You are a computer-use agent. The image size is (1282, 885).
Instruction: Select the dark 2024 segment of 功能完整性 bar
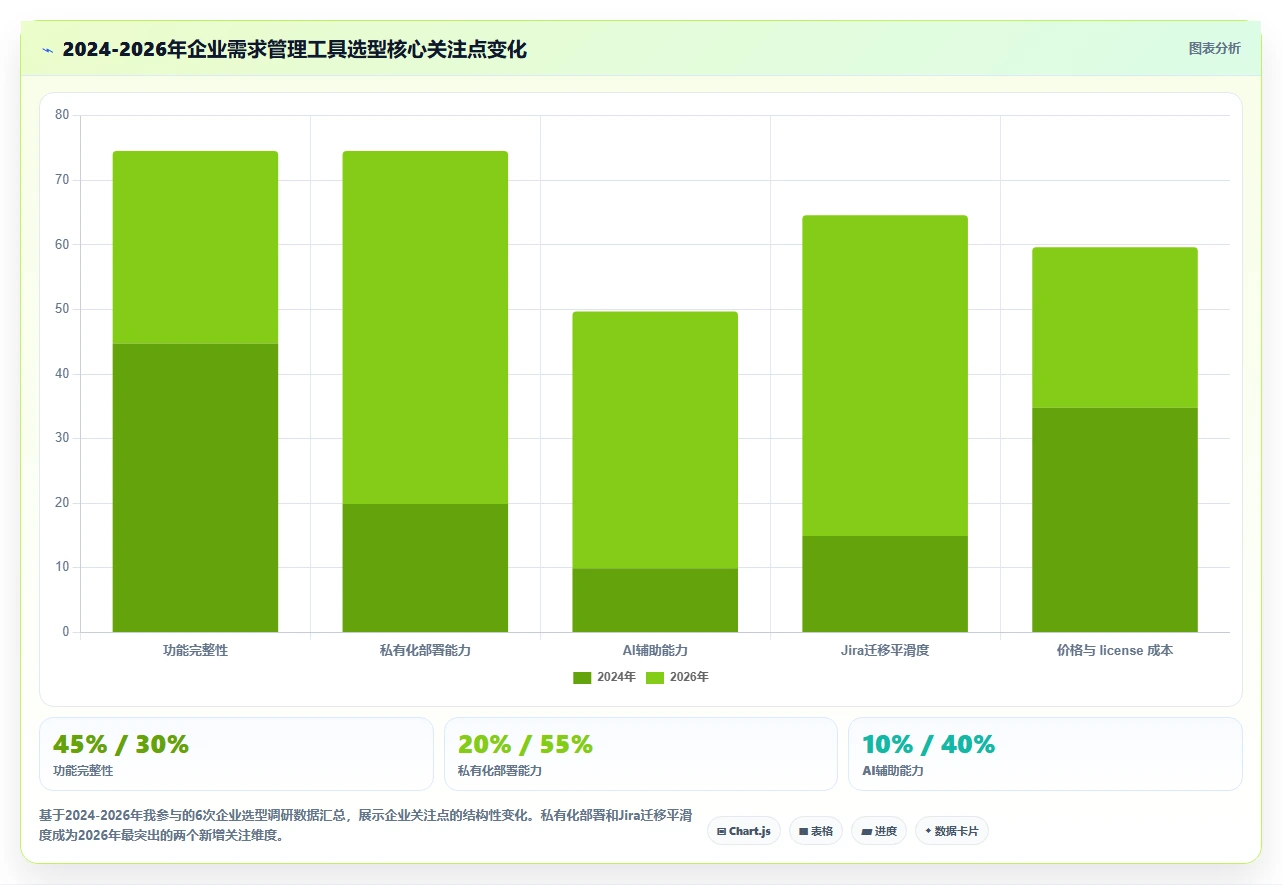pos(195,488)
